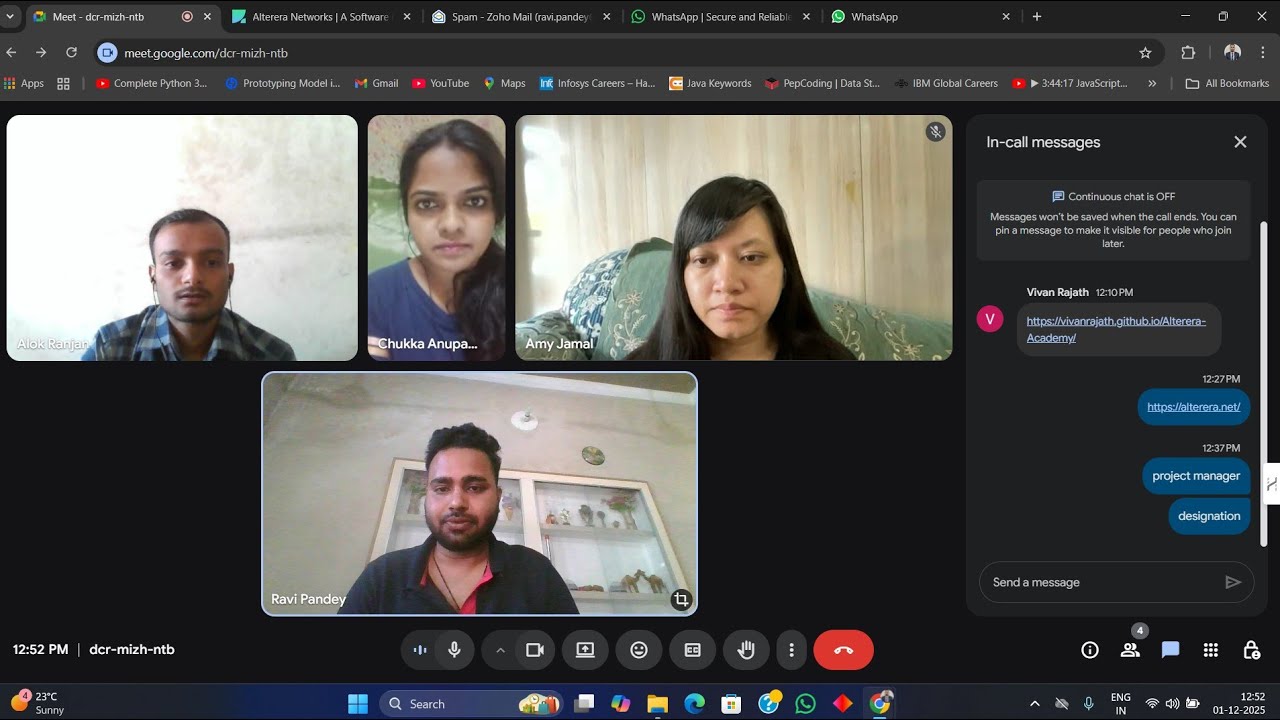Open the Maps bookmark
The height and width of the screenshot is (720, 1280).
click(x=505, y=83)
